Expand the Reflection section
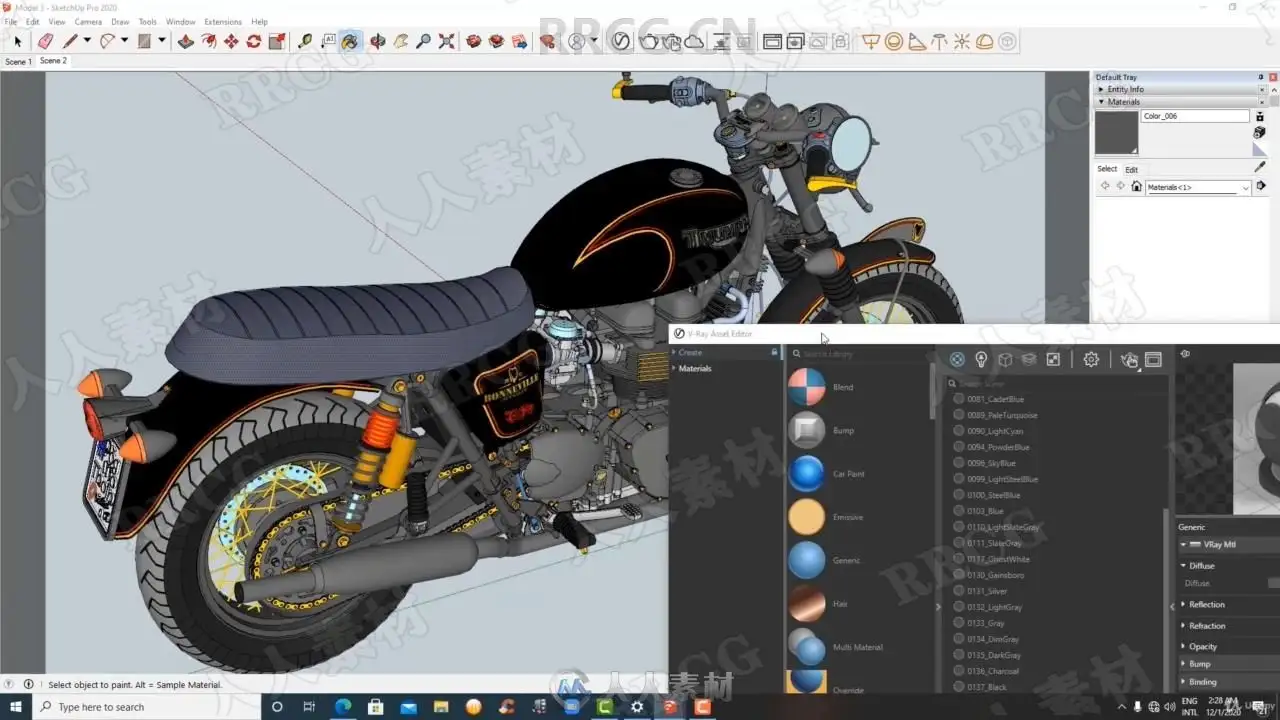 [x=1205, y=604]
